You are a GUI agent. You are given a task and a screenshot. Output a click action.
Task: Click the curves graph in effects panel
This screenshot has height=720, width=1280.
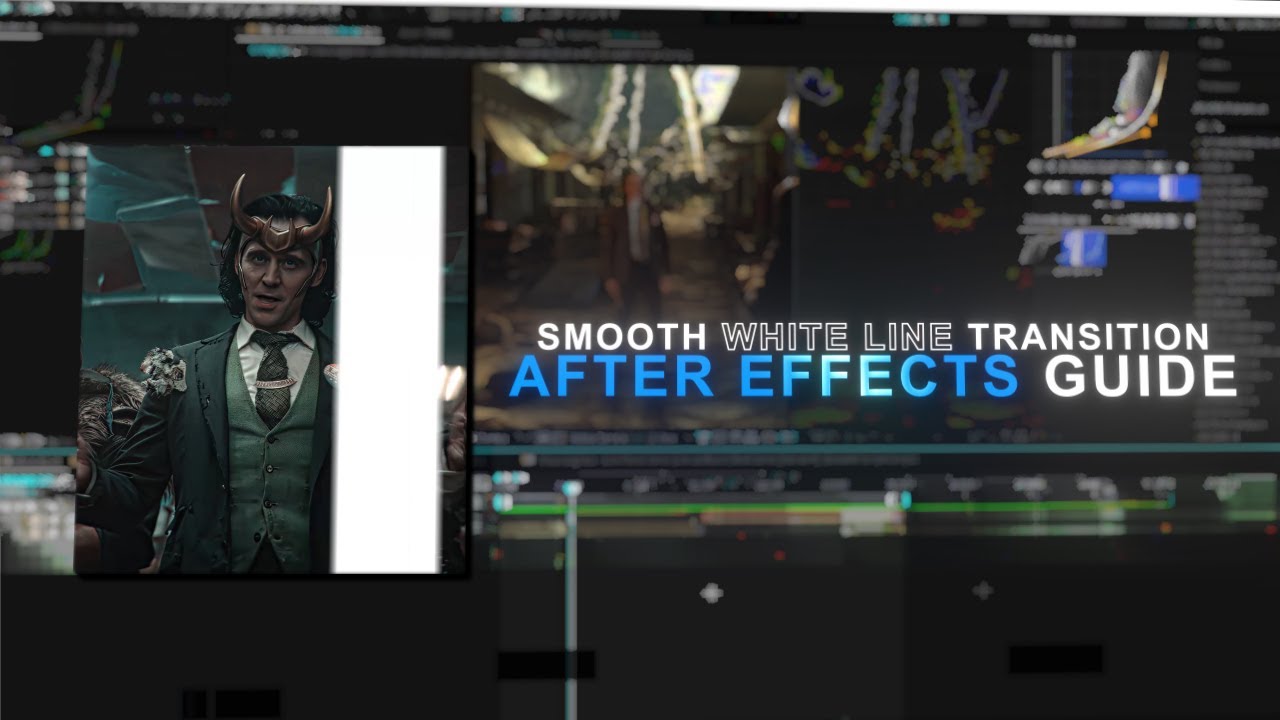coord(1108,104)
